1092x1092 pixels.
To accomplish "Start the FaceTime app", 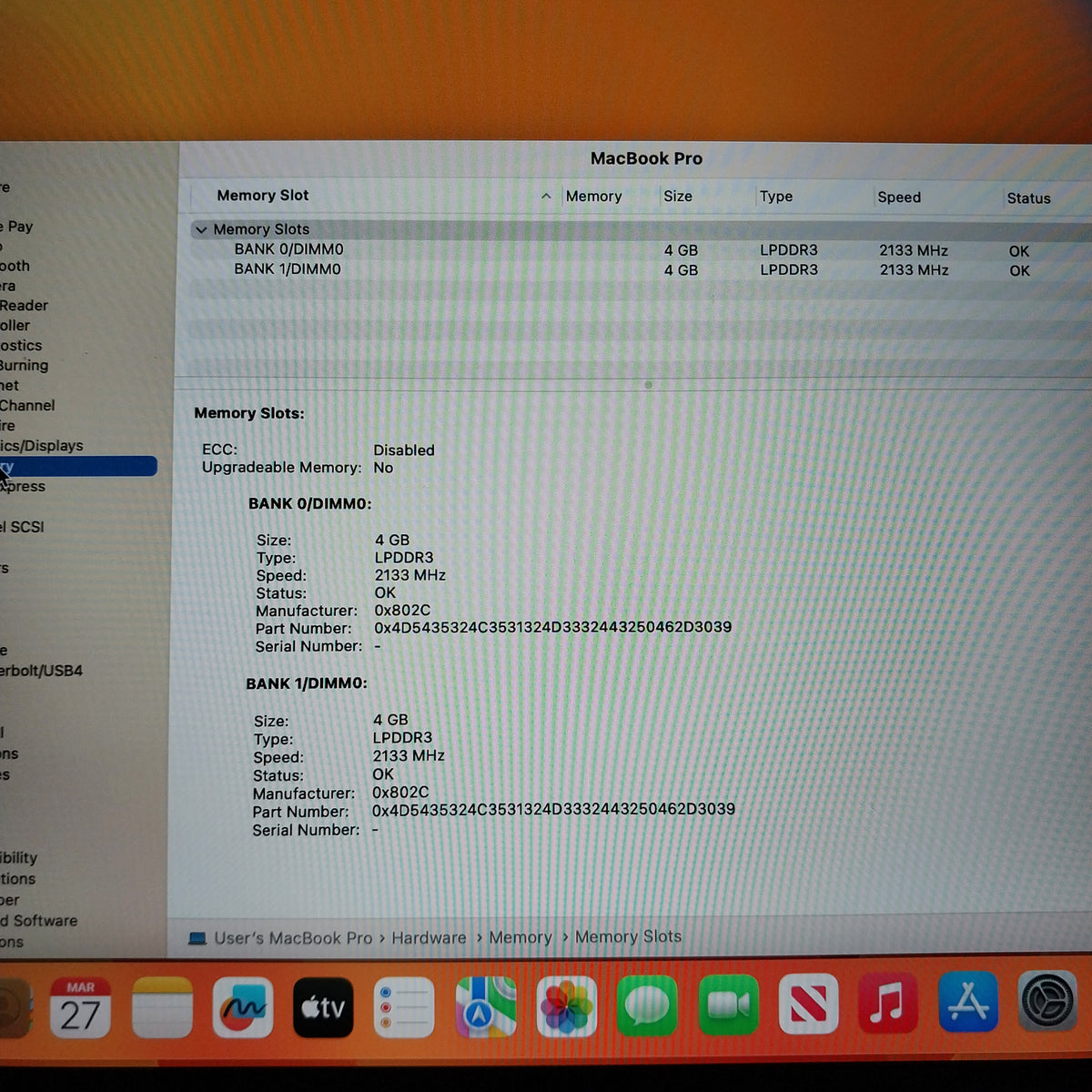I will pos(728,1005).
